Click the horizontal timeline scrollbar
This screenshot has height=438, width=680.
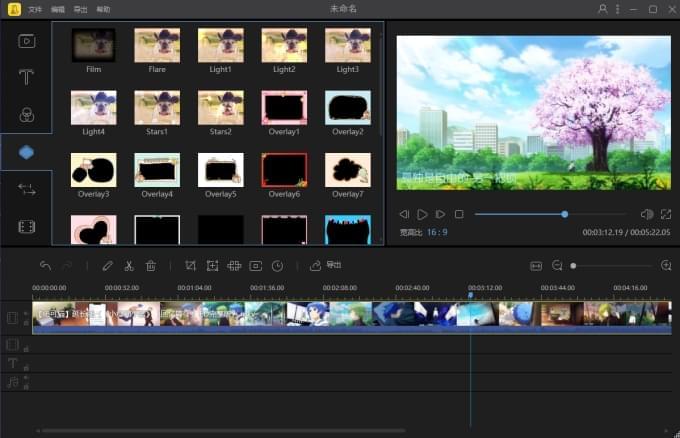pos(223,431)
